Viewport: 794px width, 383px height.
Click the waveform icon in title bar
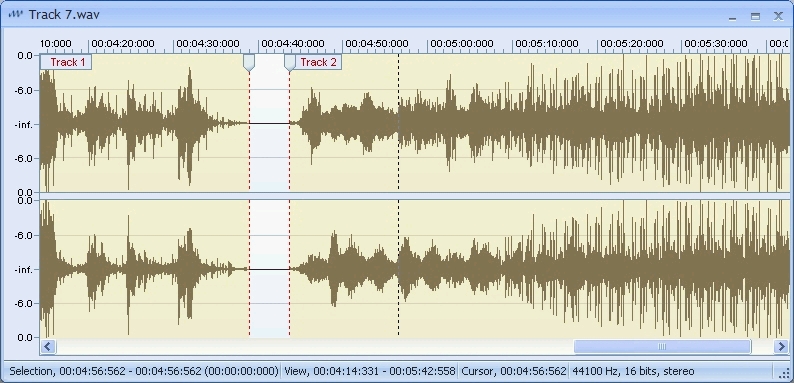tap(16, 15)
